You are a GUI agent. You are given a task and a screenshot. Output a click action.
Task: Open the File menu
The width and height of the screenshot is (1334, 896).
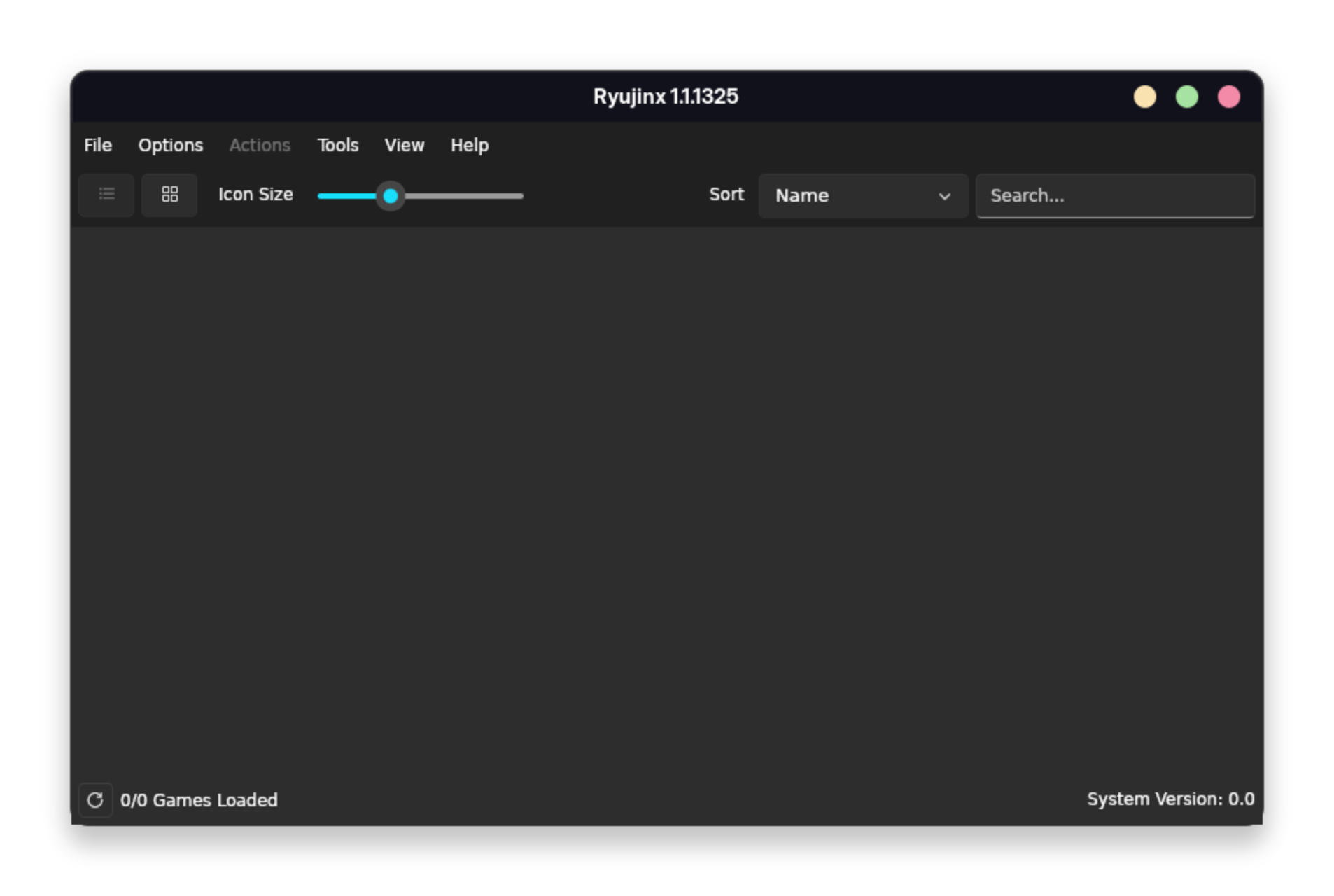point(97,145)
